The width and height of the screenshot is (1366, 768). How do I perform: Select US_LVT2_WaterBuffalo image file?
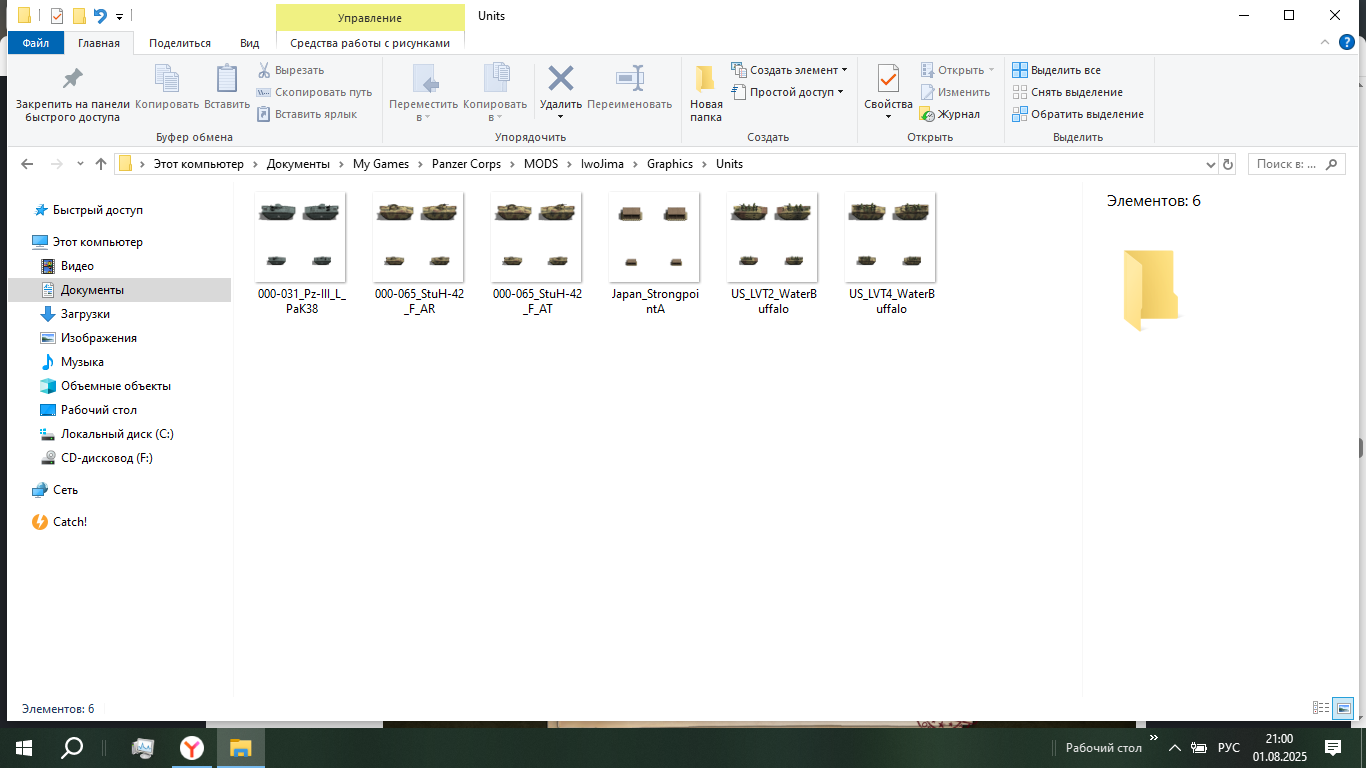pyautogui.click(x=772, y=253)
